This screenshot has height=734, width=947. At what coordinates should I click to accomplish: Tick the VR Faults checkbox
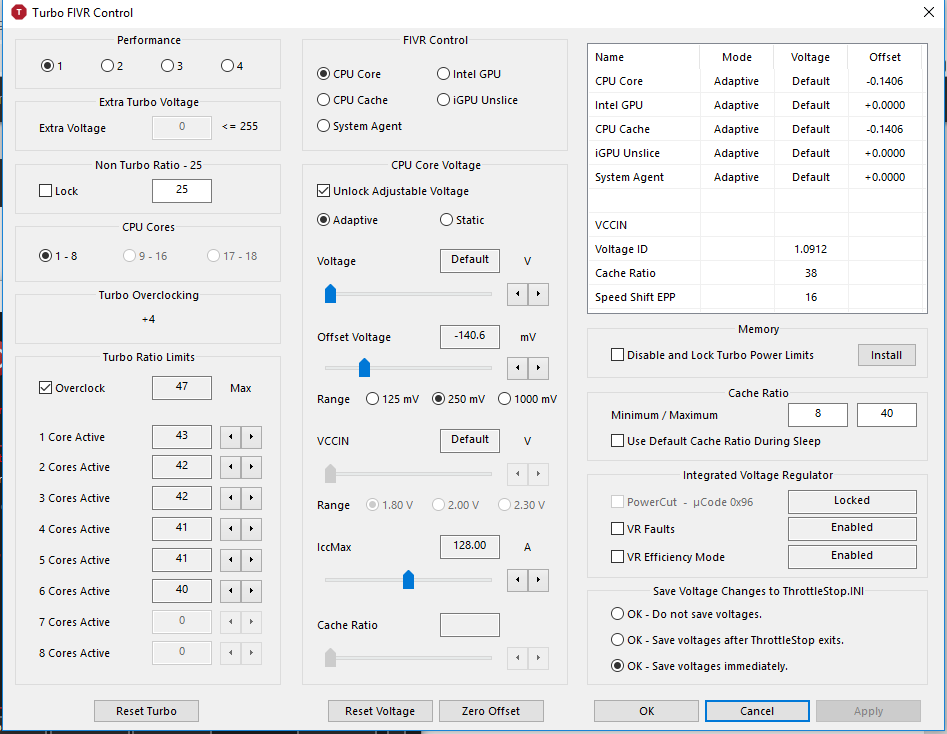coord(617,529)
